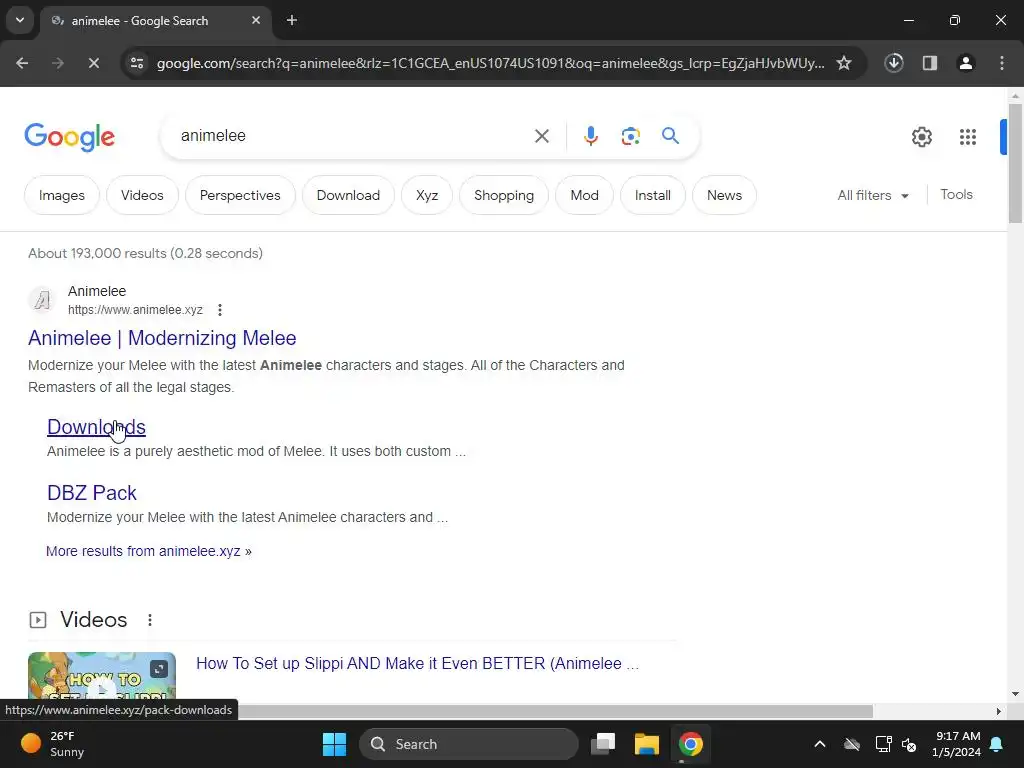Screen dimensions: 1024x768
Task: Open clock showing 9:17 AM
Action: 957,744
